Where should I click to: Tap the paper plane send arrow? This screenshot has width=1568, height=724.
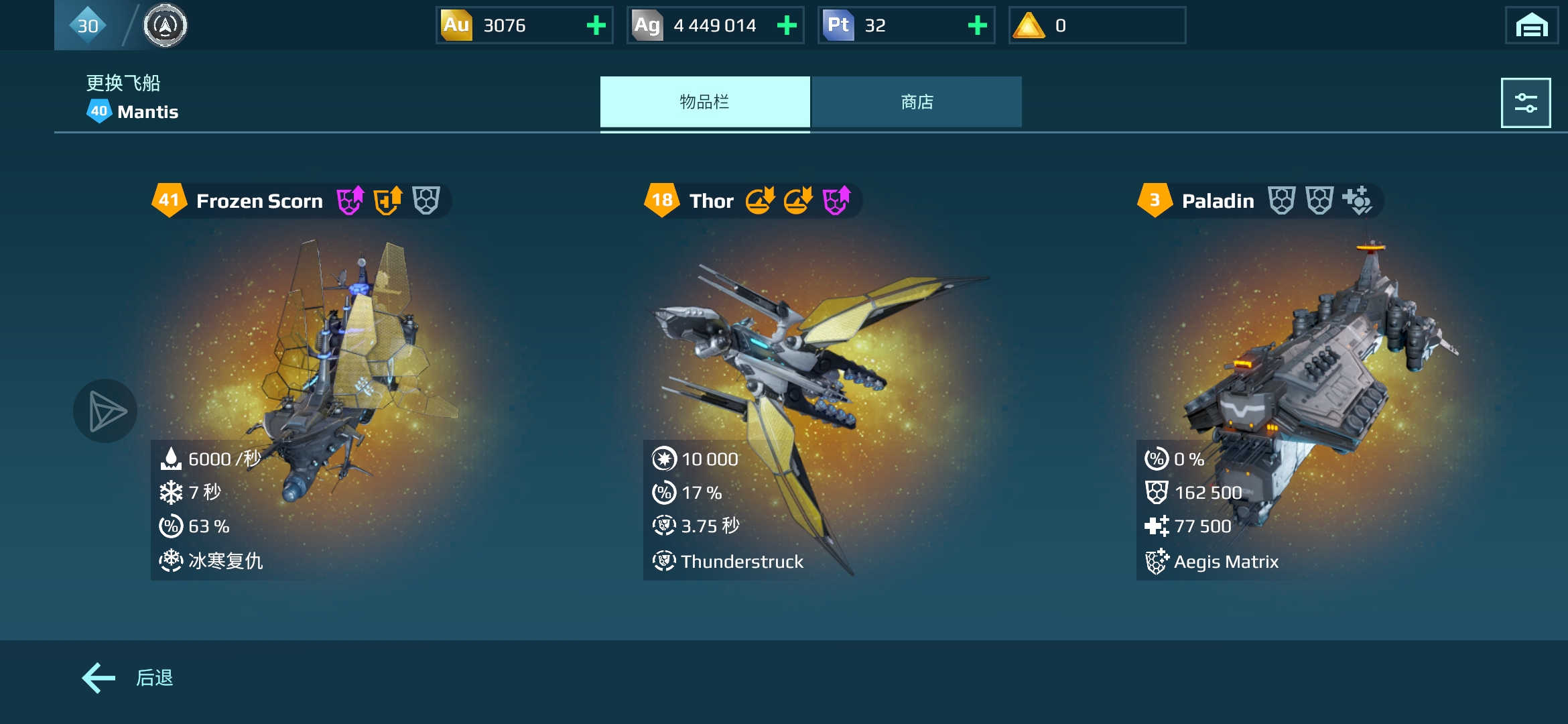[105, 411]
